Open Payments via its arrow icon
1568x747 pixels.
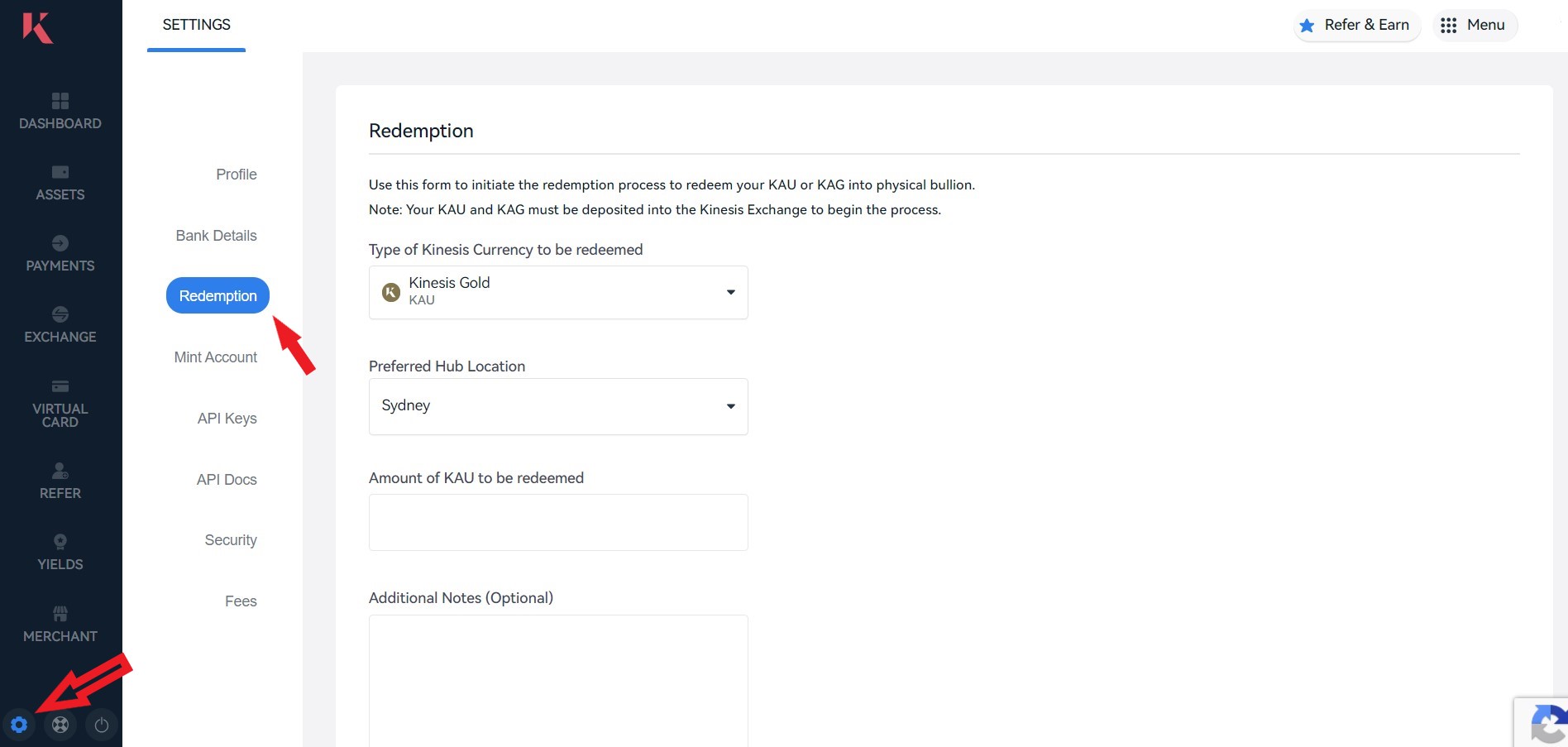[x=60, y=243]
